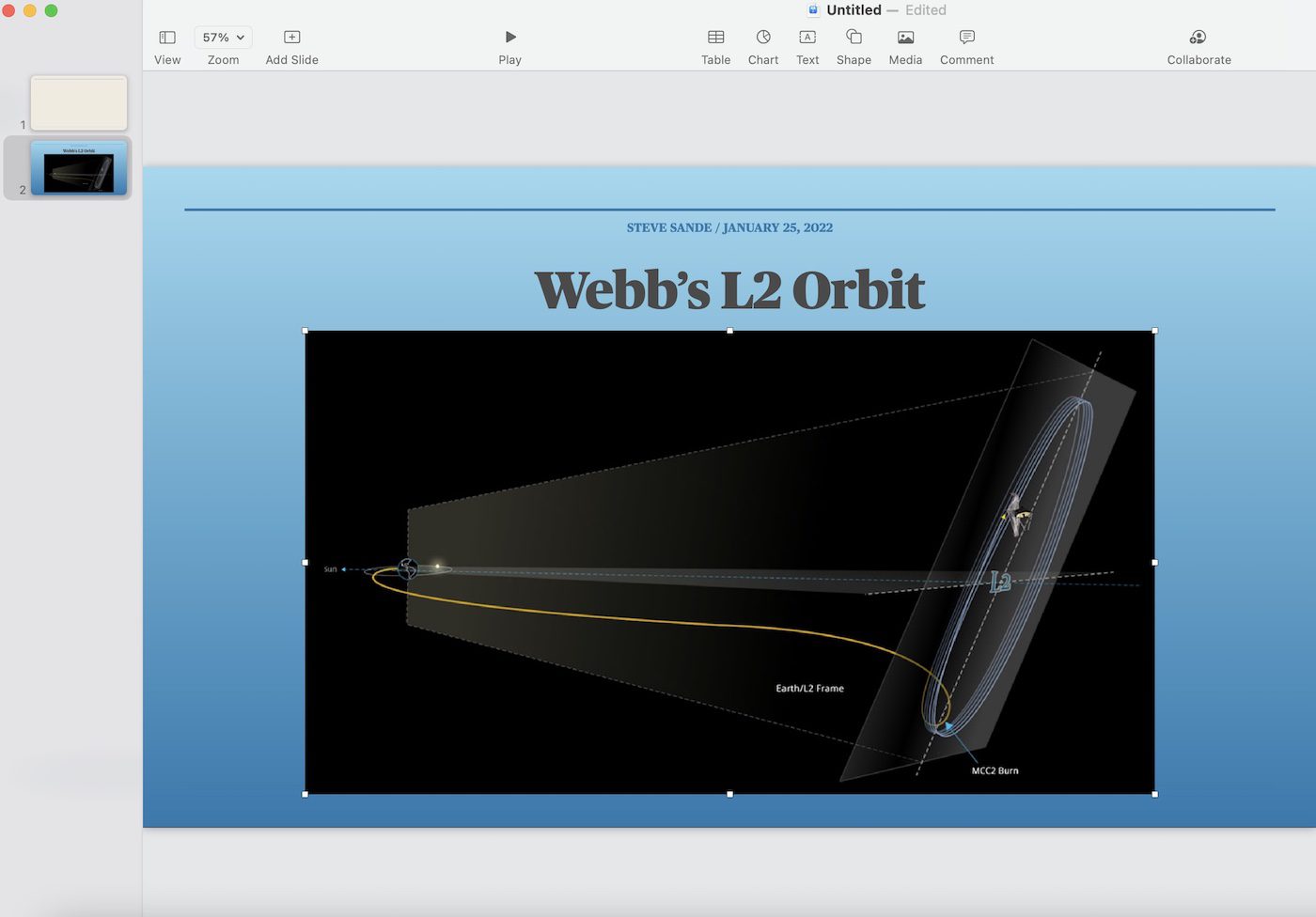Select slide 1 thumbnail in navigator
Screen dimensions: 1316x917
79,103
